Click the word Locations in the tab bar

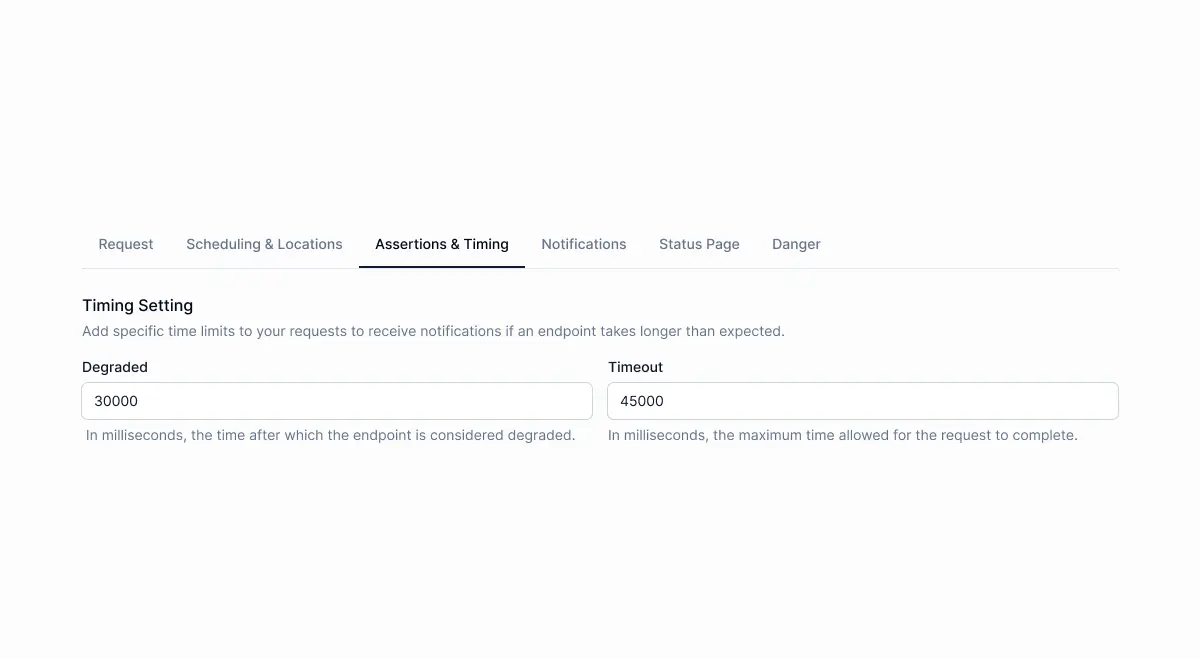[x=310, y=244]
